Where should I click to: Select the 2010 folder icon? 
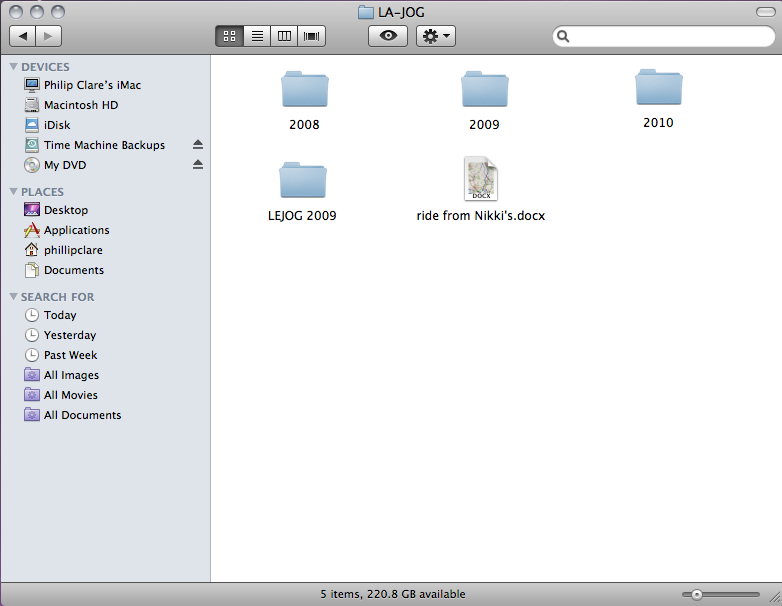tap(659, 87)
